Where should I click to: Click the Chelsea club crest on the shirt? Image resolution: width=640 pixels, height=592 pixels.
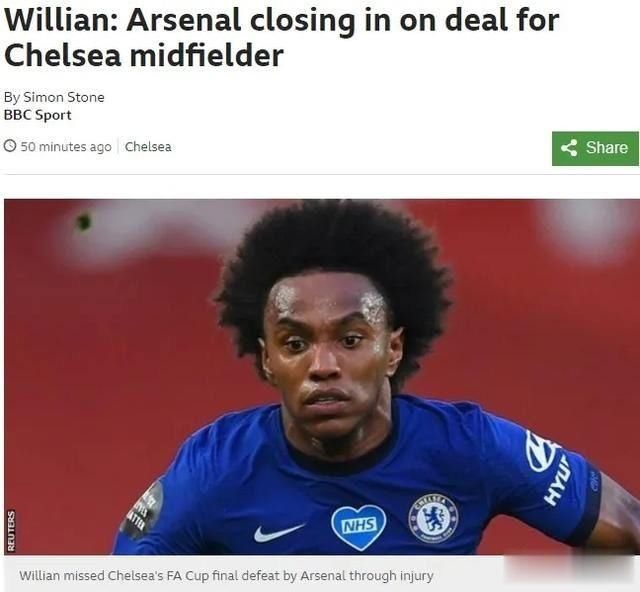click(433, 518)
